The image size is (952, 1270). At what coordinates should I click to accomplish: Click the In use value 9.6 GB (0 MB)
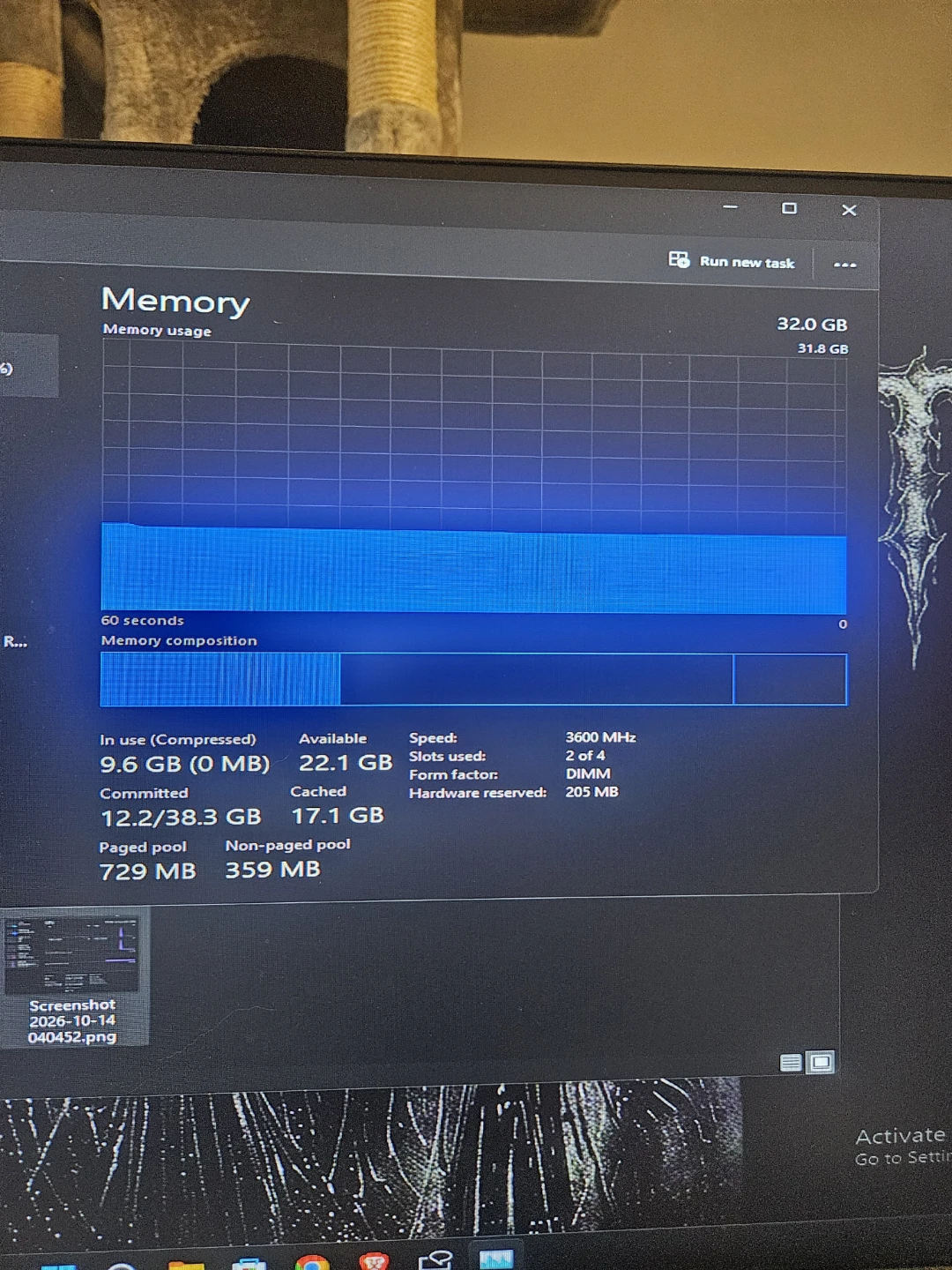coord(185,764)
